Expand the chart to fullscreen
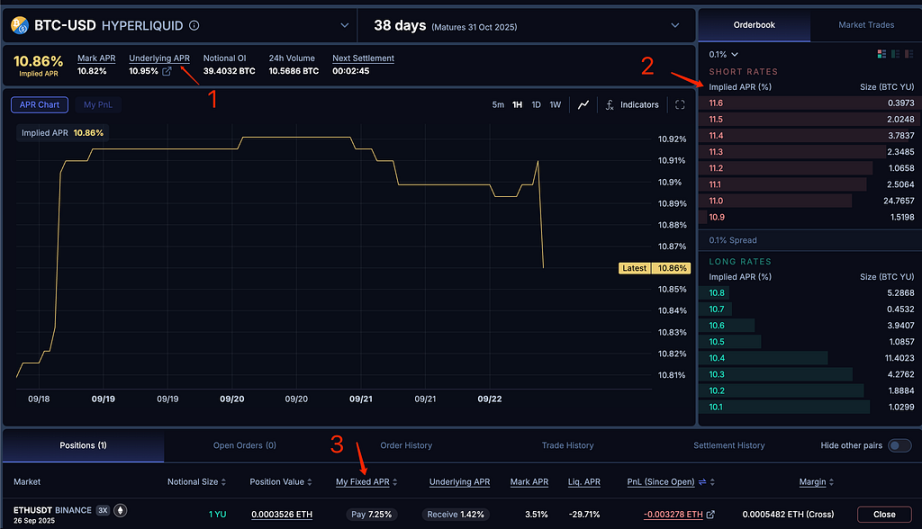The height and width of the screenshot is (529, 922). [x=680, y=105]
